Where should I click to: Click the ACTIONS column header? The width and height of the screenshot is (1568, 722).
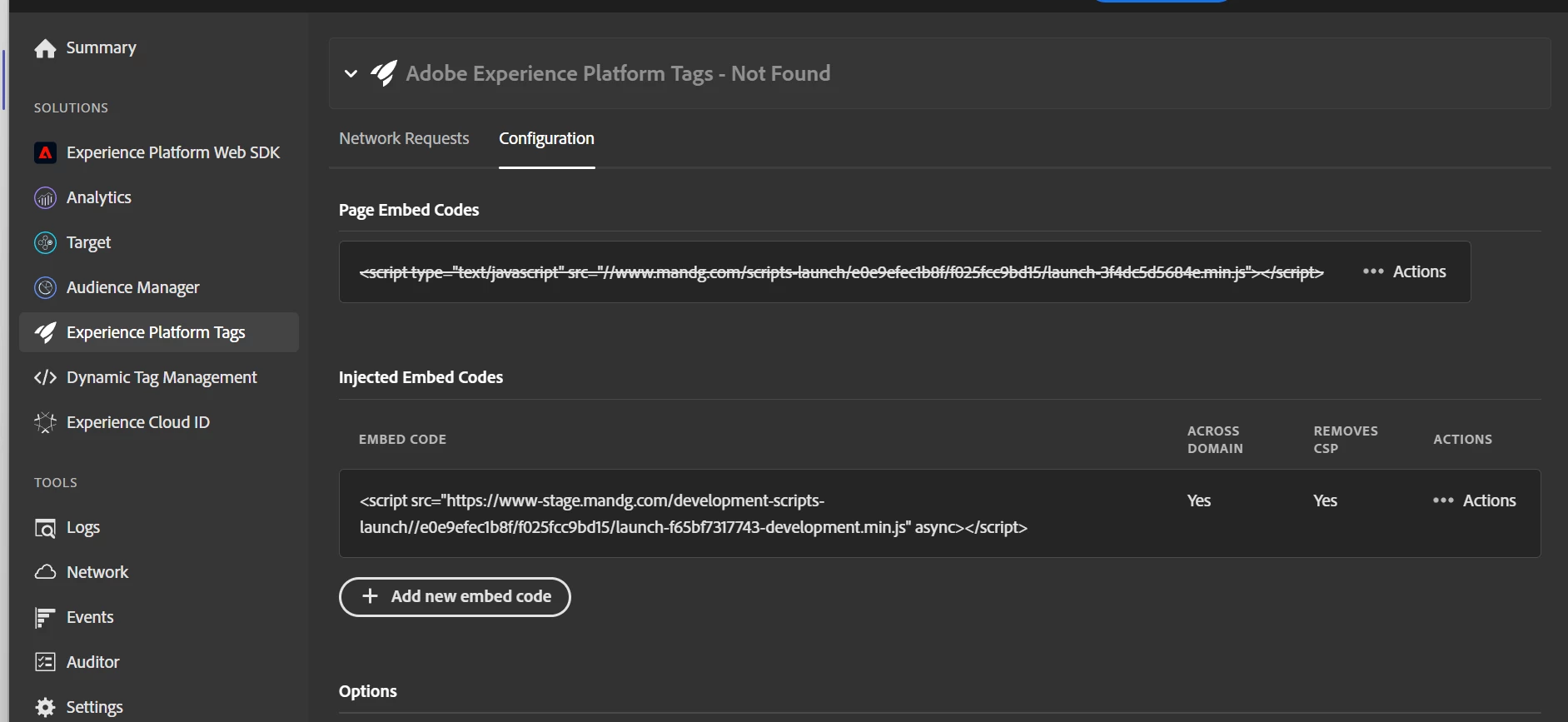[1462, 439]
